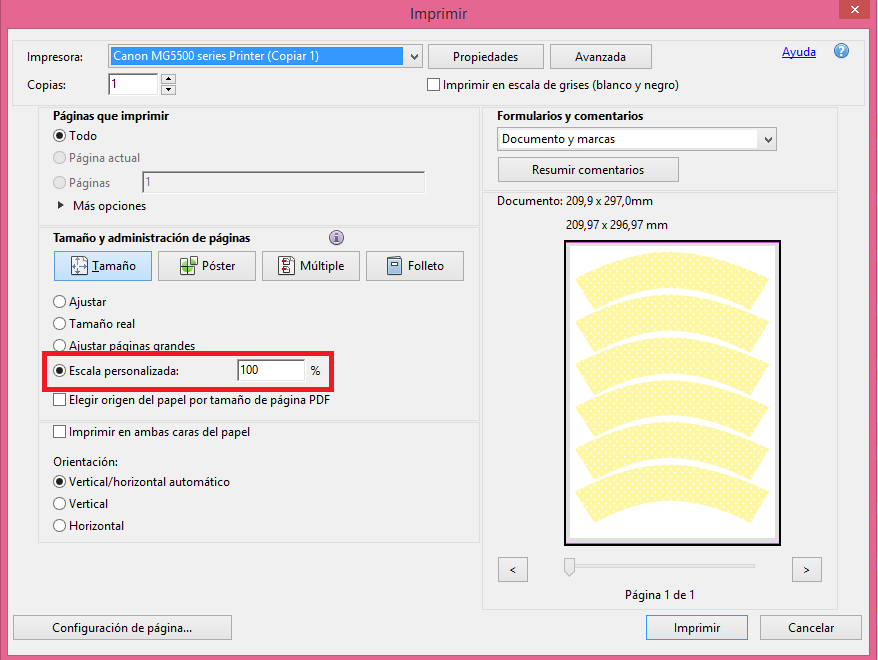The image size is (878, 660).
Task: Click the Imprimir button to print
Action: pos(697,628)
